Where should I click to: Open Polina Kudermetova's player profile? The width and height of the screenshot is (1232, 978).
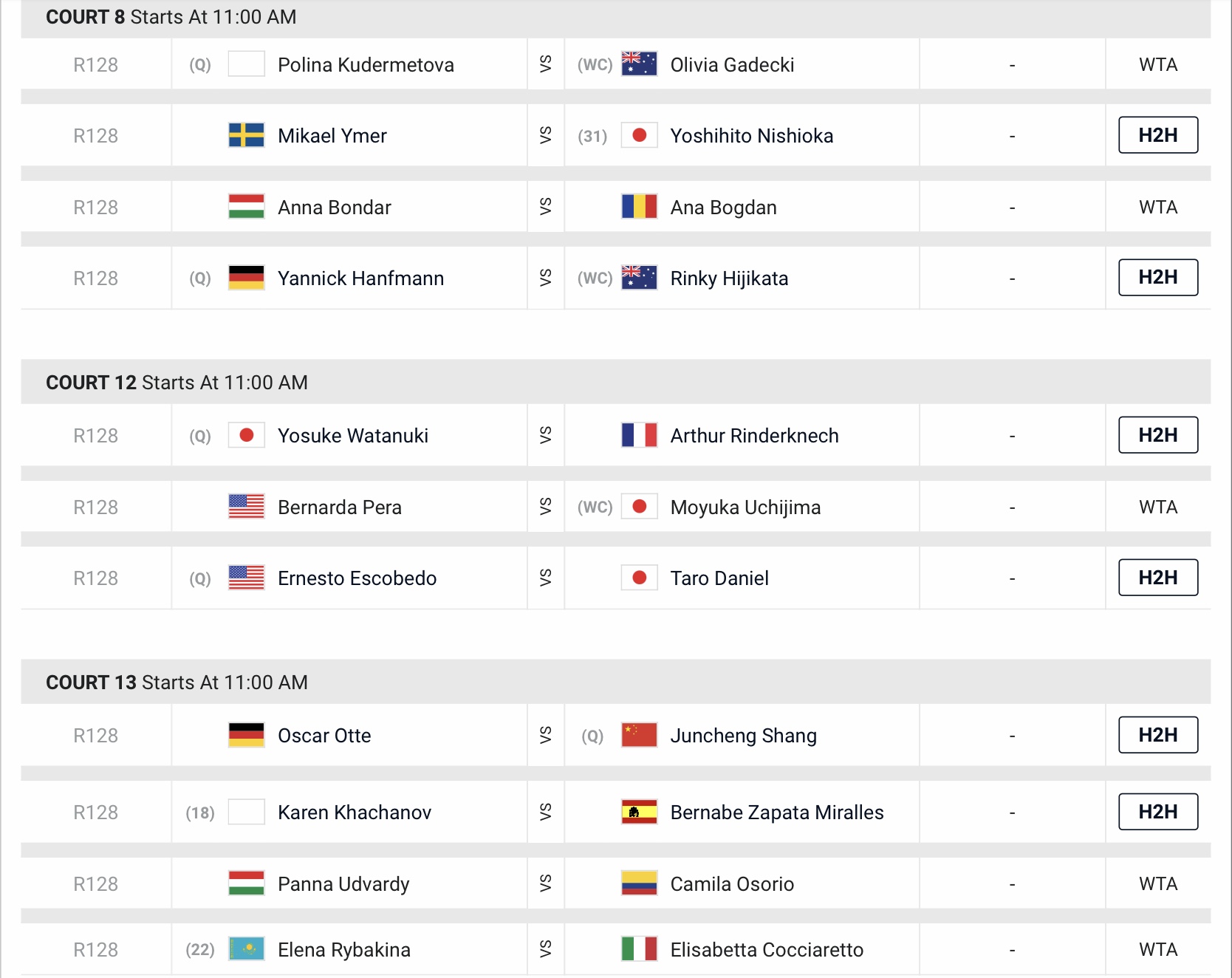366,65
